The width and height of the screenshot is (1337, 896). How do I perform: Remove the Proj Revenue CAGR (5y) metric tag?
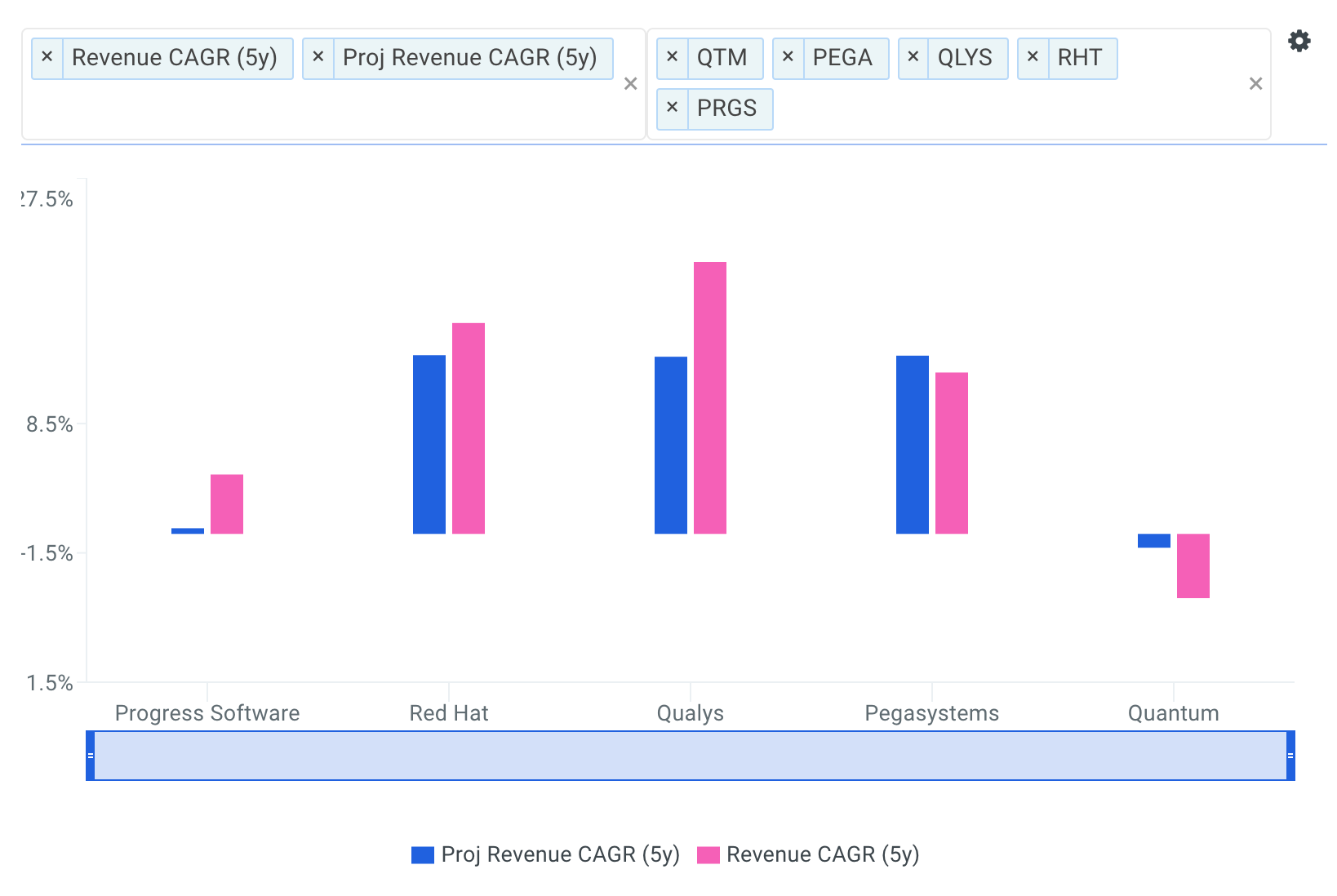(318, 58)
